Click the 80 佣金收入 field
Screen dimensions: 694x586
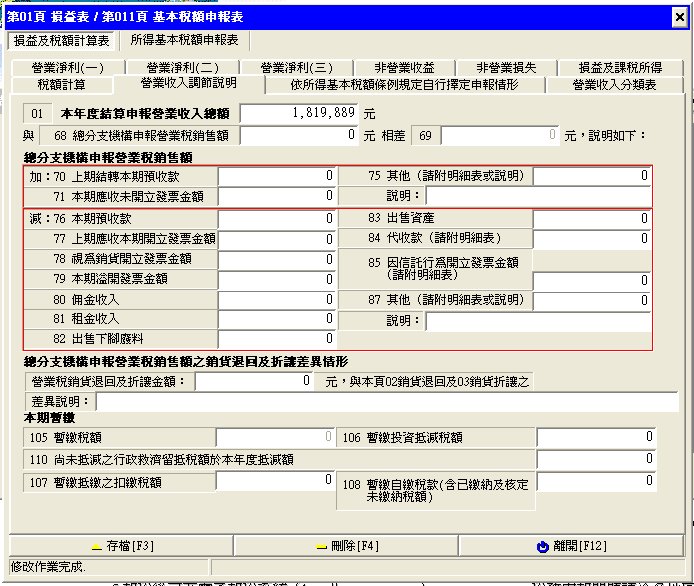277,300
